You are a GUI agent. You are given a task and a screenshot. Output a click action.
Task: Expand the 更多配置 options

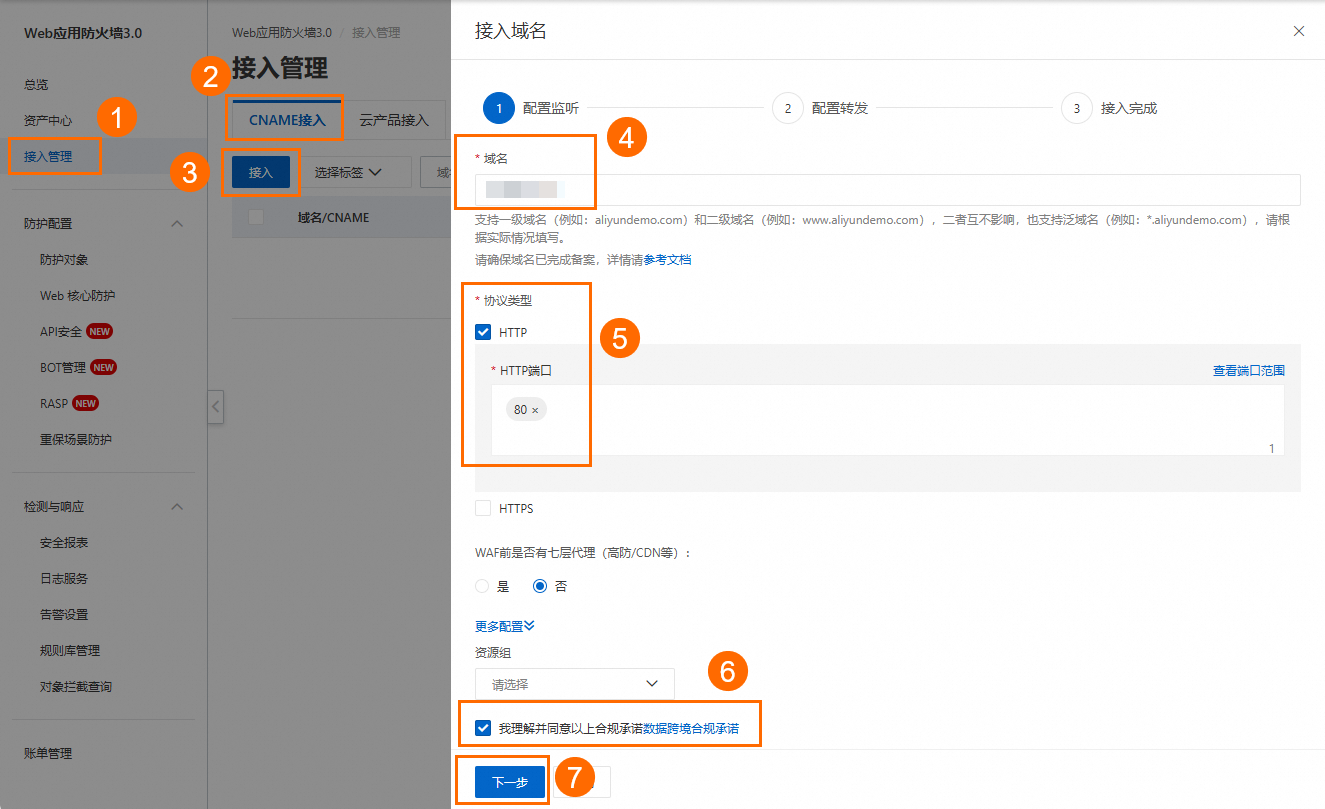click(x=502, y=625)
